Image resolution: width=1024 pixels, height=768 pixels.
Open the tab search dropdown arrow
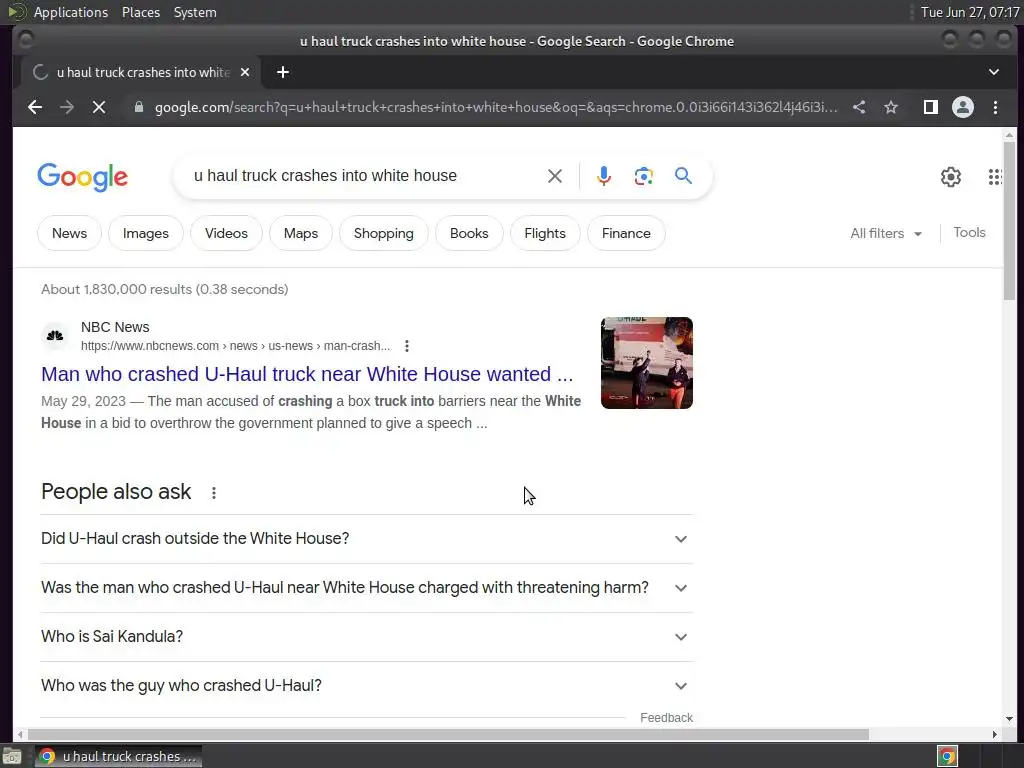click(994, 72)
